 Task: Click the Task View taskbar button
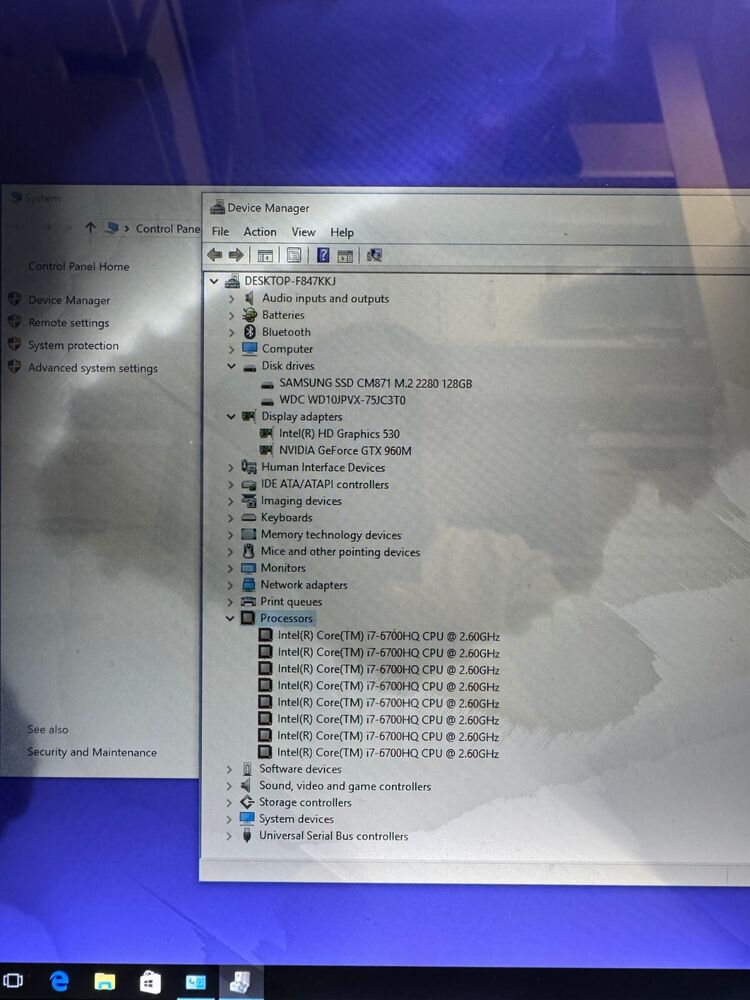pyautogui.click(x=13, y=980)
